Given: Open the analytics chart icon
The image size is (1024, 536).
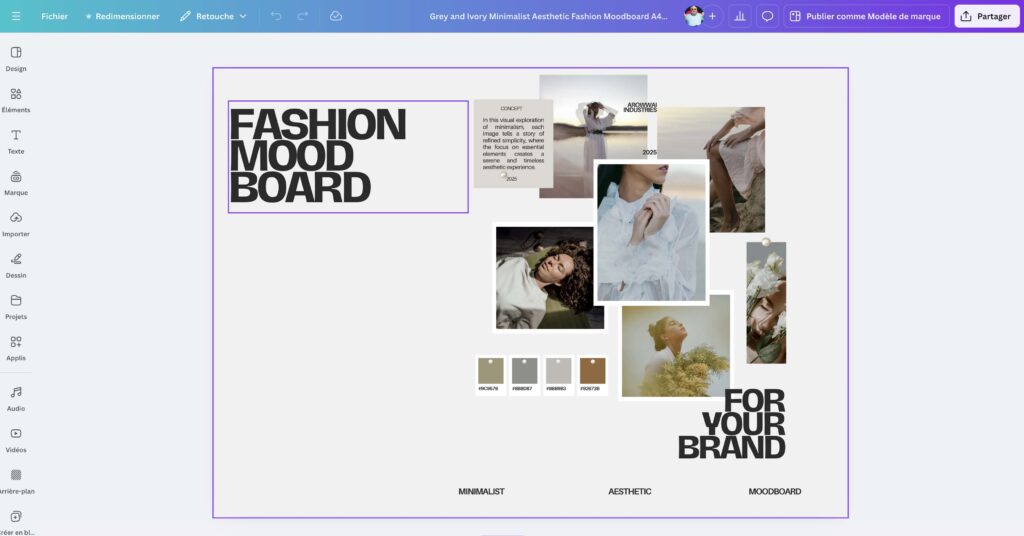Looking at the screenshot, I should (740, 16).
